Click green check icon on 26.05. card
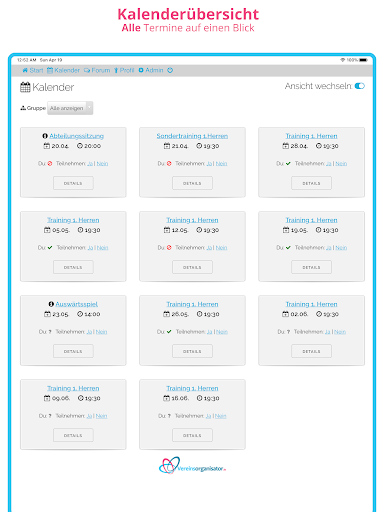 (169, 332)
